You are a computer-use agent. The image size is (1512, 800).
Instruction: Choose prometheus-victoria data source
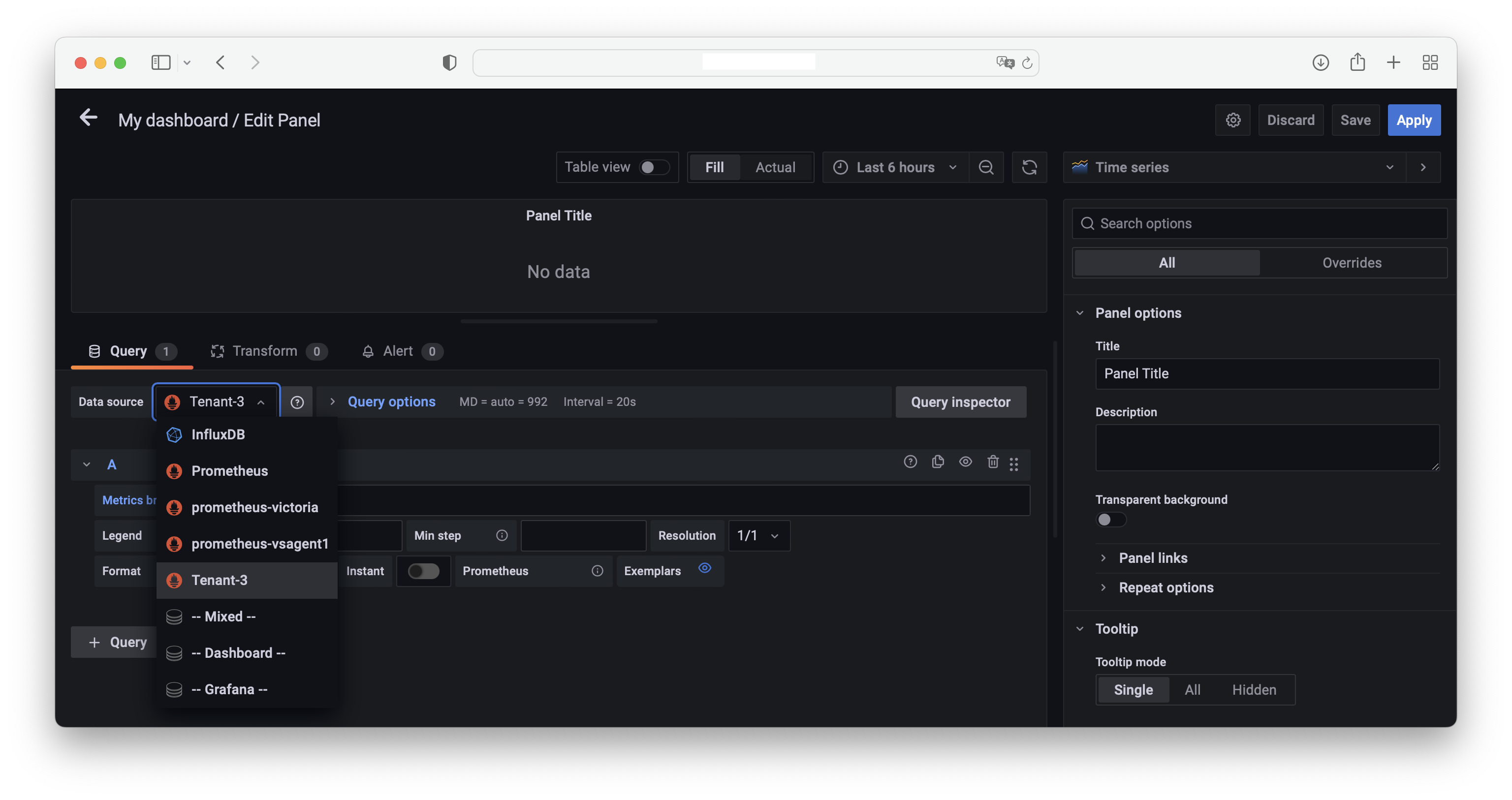pos(247,507)
